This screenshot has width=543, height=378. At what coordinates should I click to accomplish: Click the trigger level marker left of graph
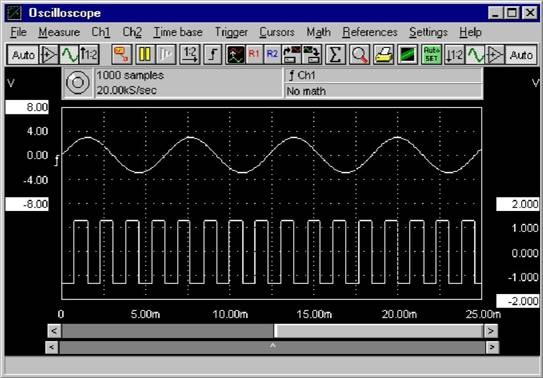click(x=57, y=160)
